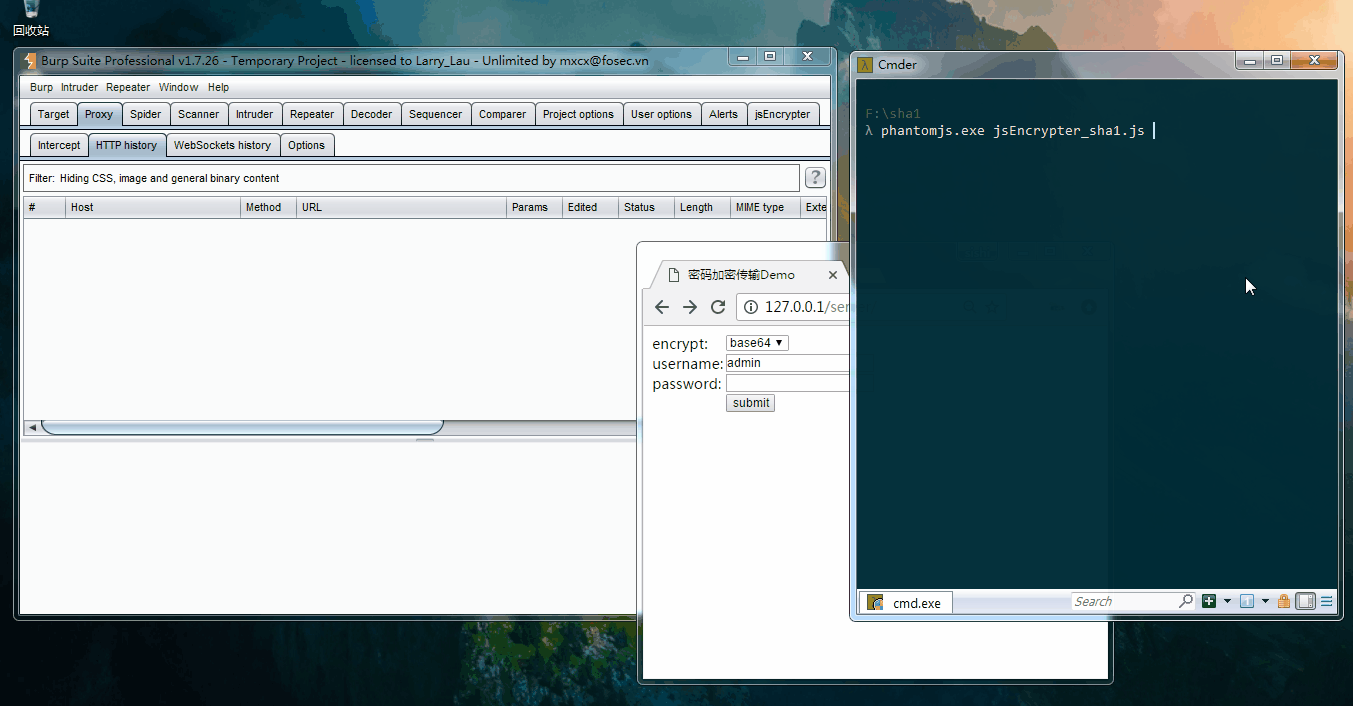Sort by the # column header
Image resolution: width=1353 pixels, height=706 pixels.
click(x=44, y=207)
